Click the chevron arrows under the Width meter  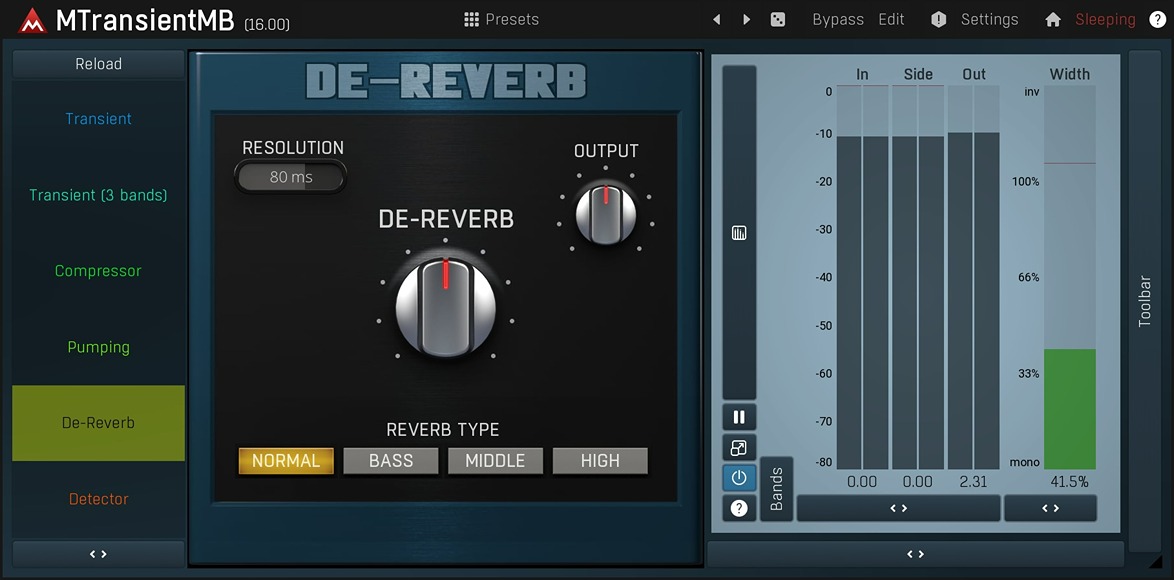point(1050,508)
